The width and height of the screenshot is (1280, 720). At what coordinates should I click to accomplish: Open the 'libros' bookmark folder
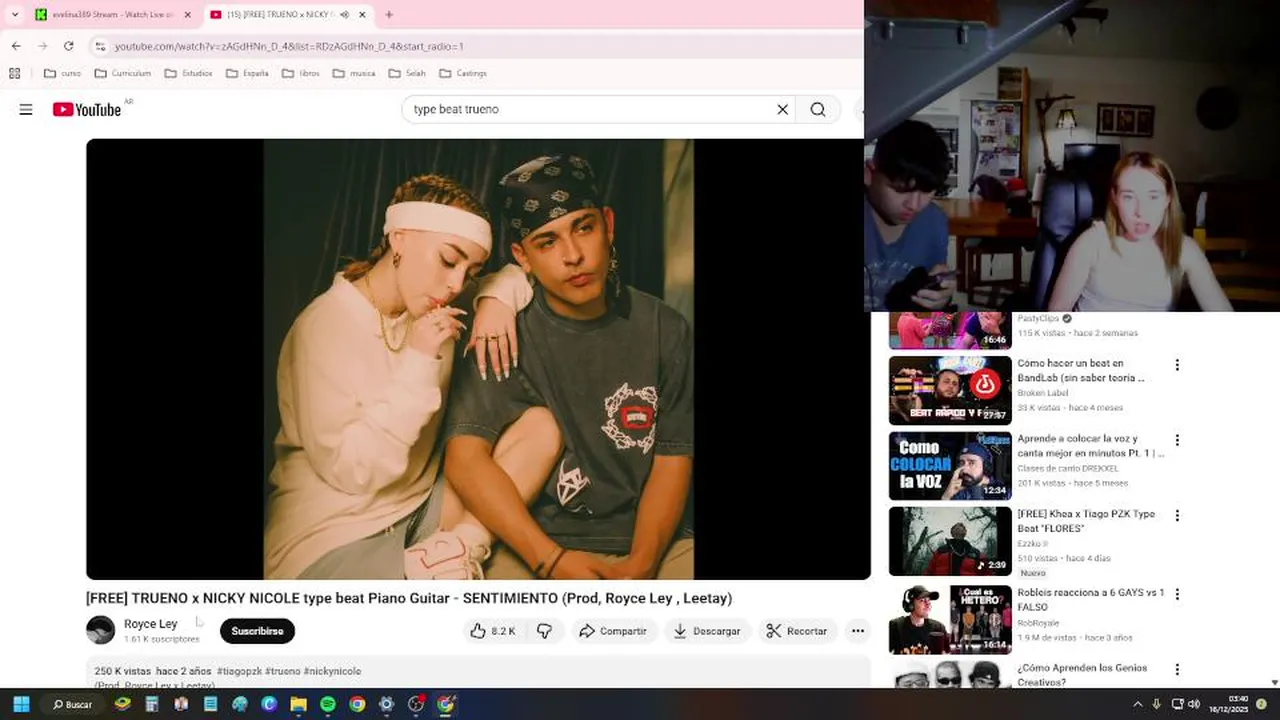(x=301, y=73)
